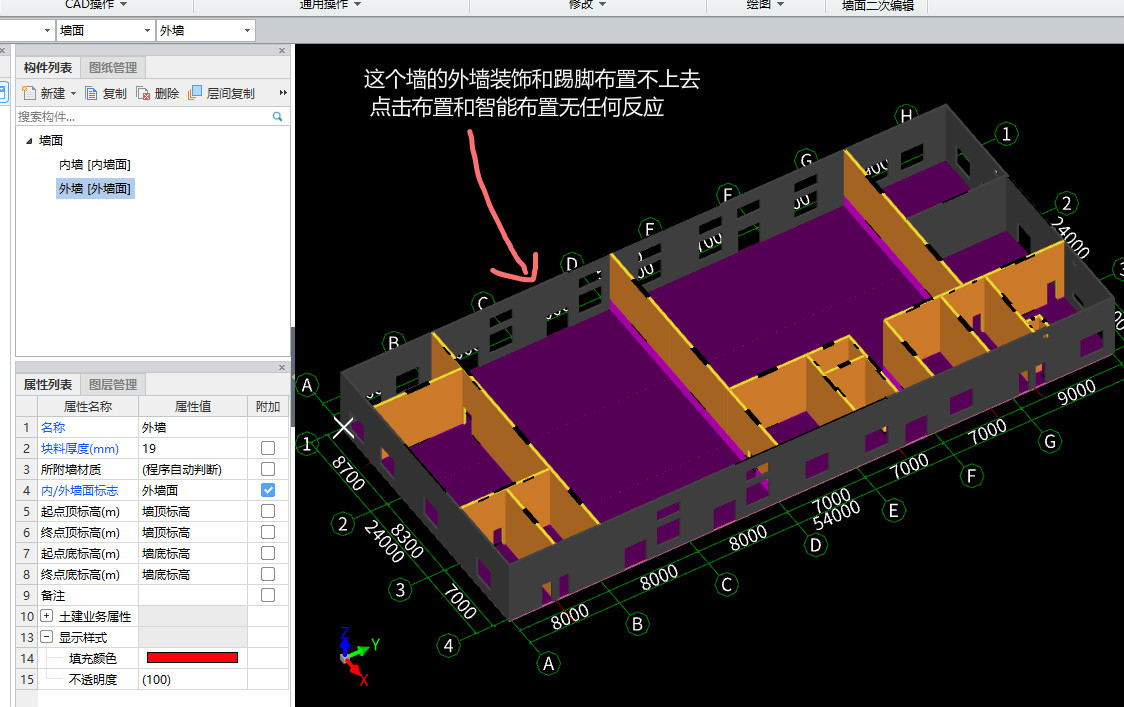This screenshot has width=1124, height=707.
Task: Toggle 所附墙材质 attach checkbox
Action: pos(268,469)
